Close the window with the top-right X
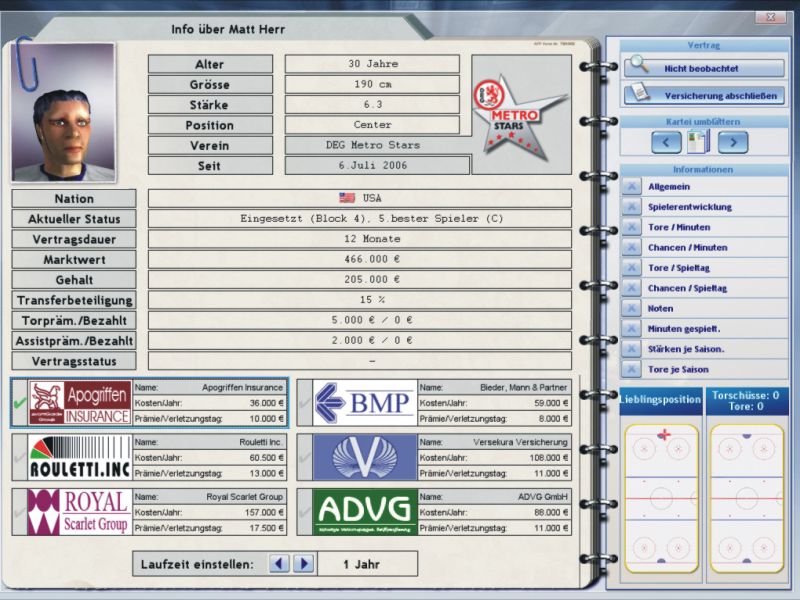The width and height of the screenshot is (800, 600). tap(770, 17)
